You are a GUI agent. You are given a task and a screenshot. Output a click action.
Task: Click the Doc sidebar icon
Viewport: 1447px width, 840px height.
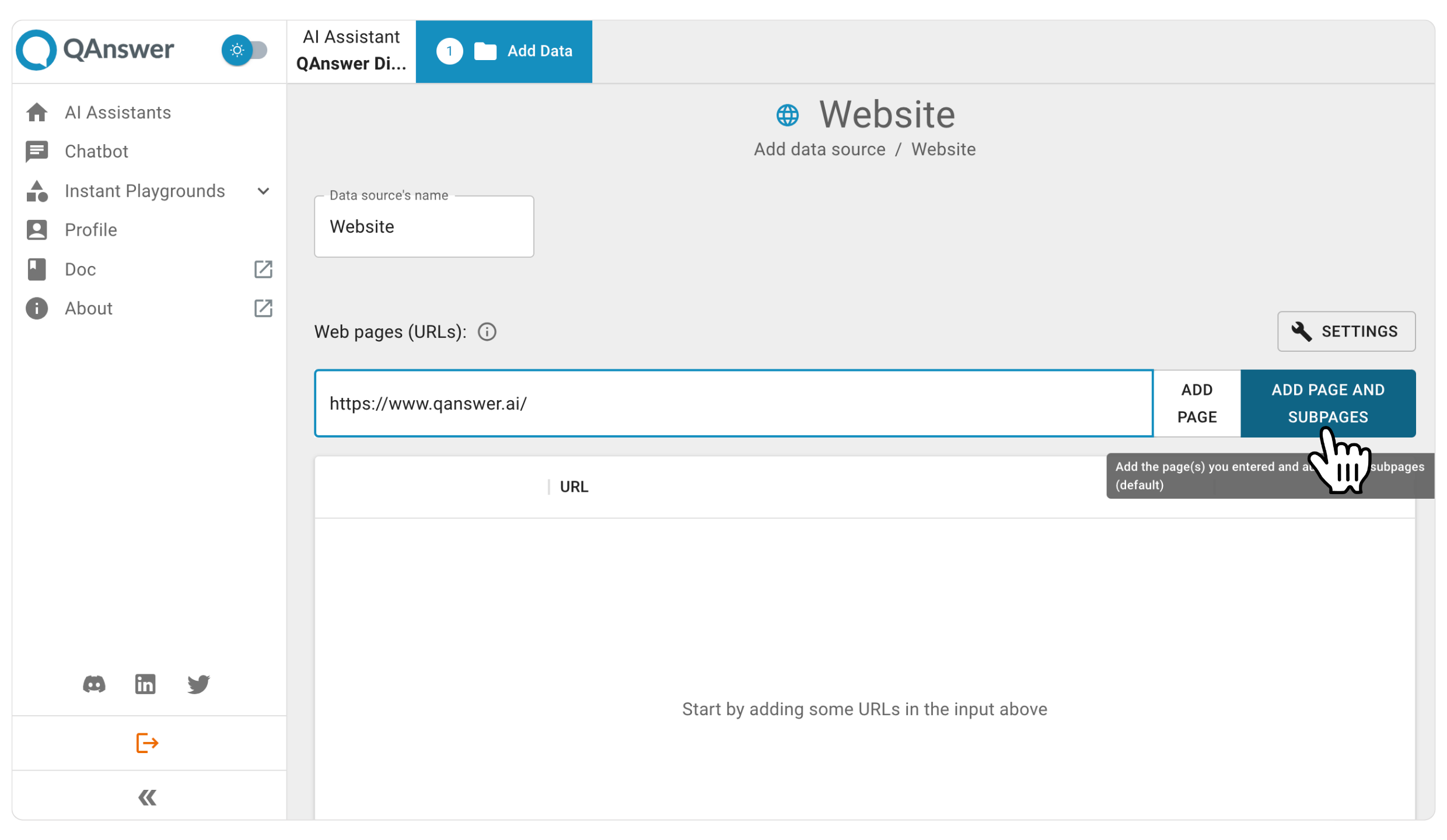(x=36, y=269)
